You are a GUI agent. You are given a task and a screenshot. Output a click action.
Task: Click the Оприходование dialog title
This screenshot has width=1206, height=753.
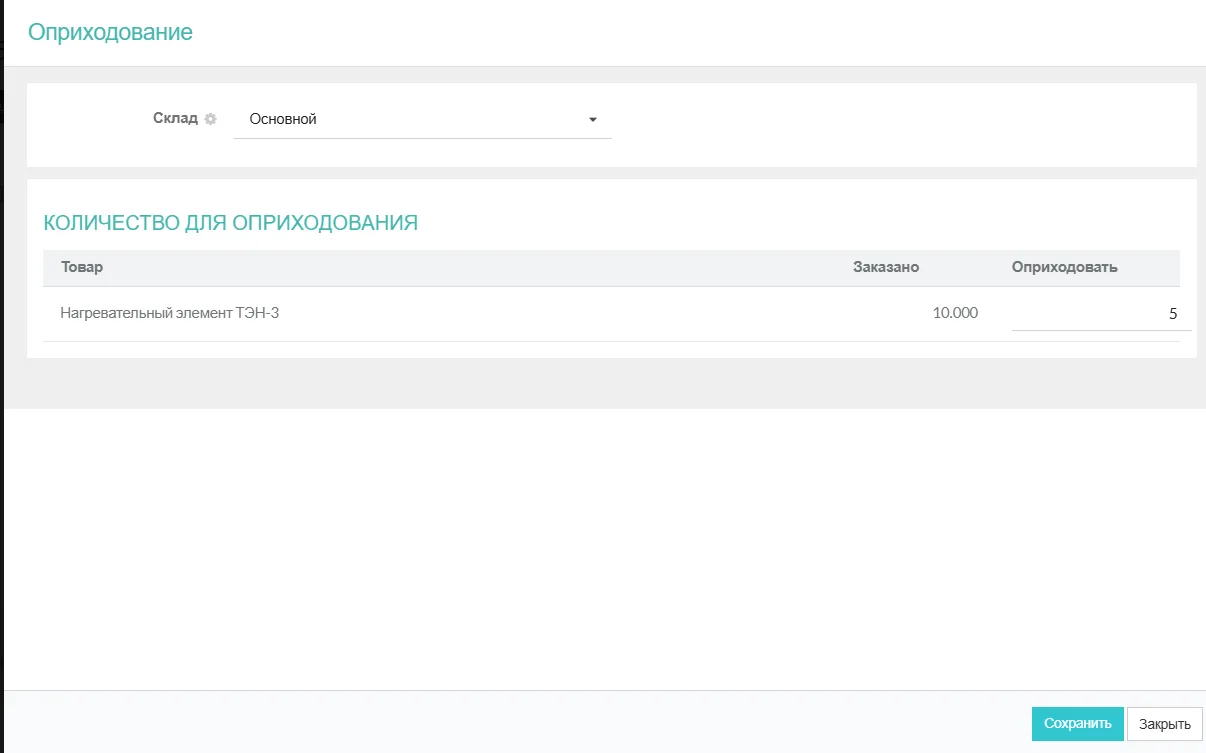point(110,32)
